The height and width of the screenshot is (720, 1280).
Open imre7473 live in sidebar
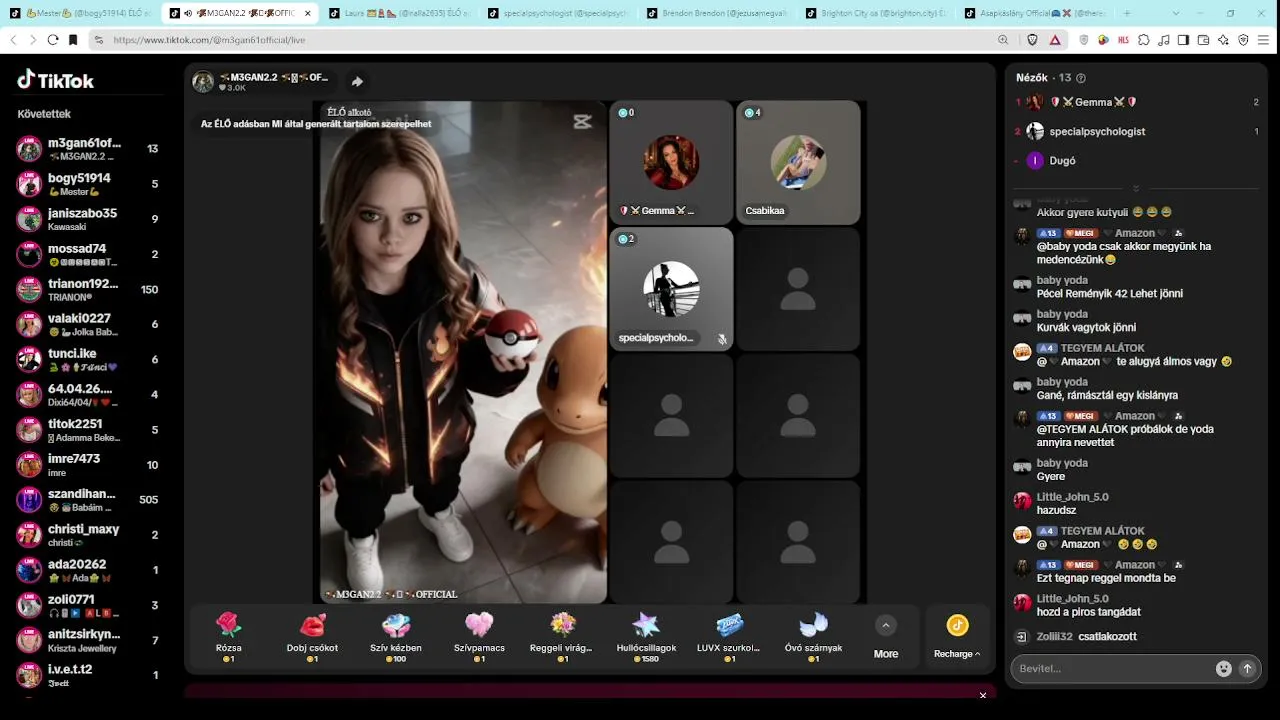tap(89, 465)
